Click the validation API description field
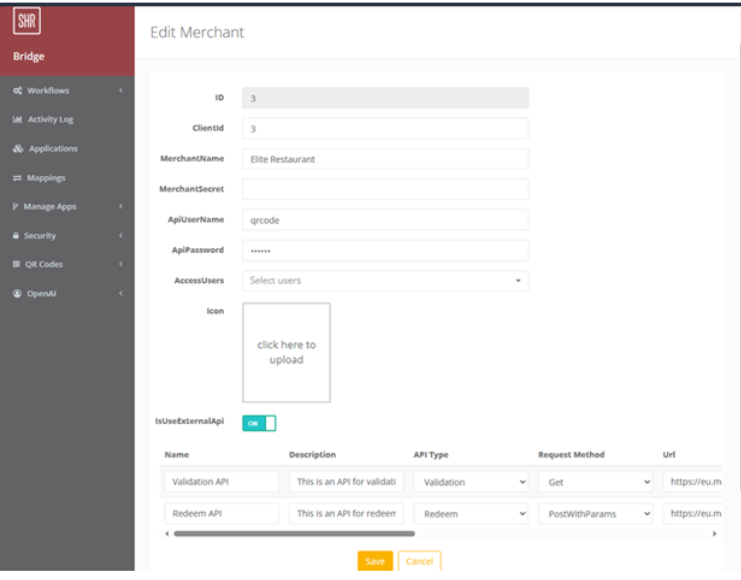The image size is (741, 580). 346,482
